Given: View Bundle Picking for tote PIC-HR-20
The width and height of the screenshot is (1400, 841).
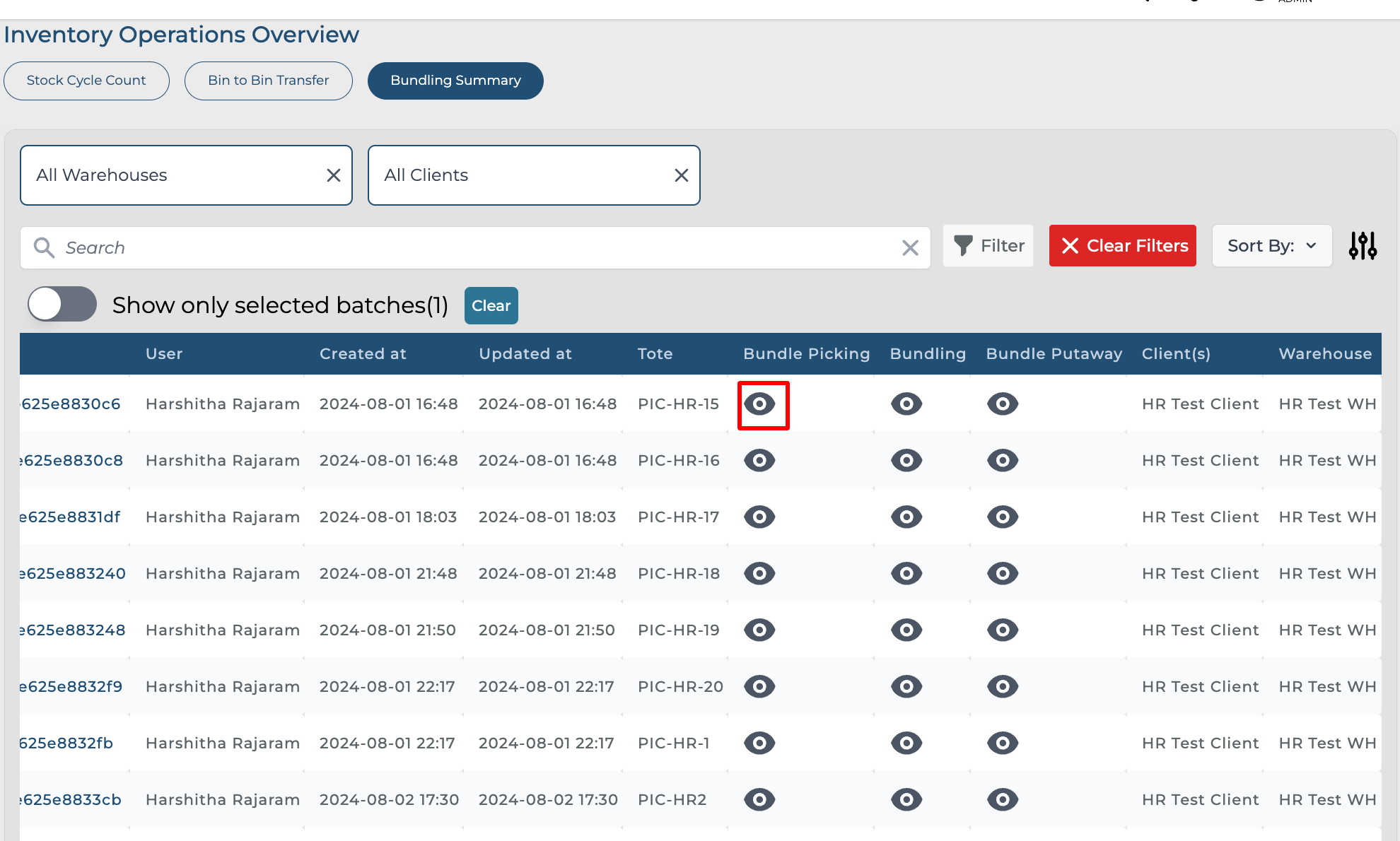Looking at the screenshot, I should click(759, 687).
